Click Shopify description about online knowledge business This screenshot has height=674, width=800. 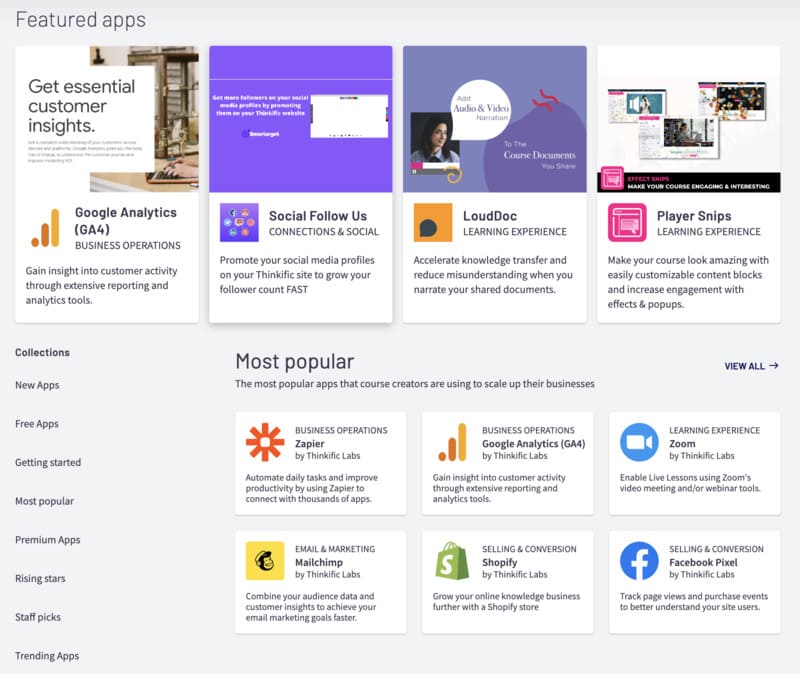point(506,602)
